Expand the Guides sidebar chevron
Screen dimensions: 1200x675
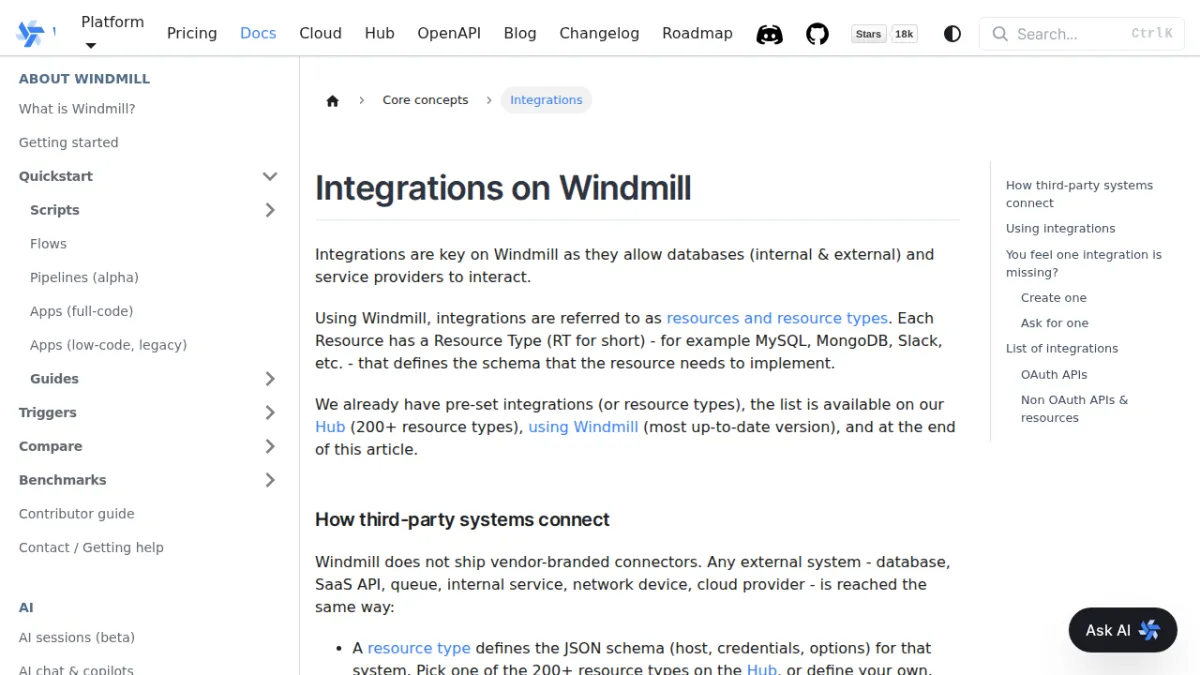point(269,379)
